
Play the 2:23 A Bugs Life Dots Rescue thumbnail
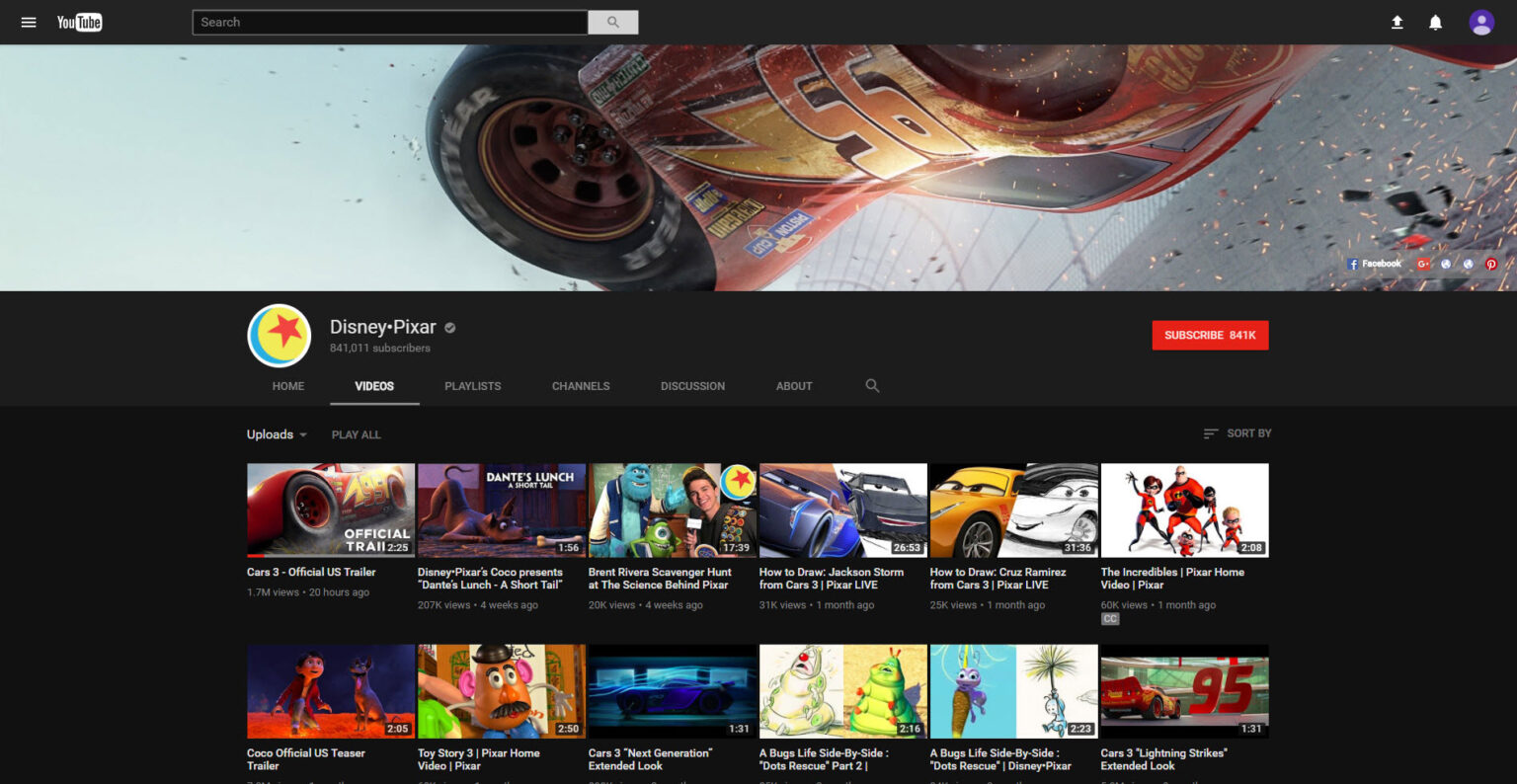pos(1014,691)
